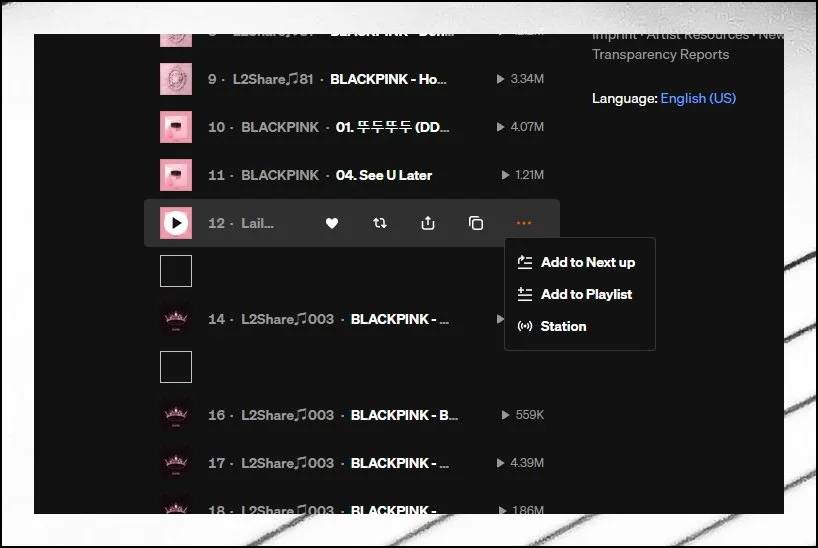Choose Add to Next up from the menu
Image resolution: width=818 pixels, height=548 pixels.
point(587,262)
